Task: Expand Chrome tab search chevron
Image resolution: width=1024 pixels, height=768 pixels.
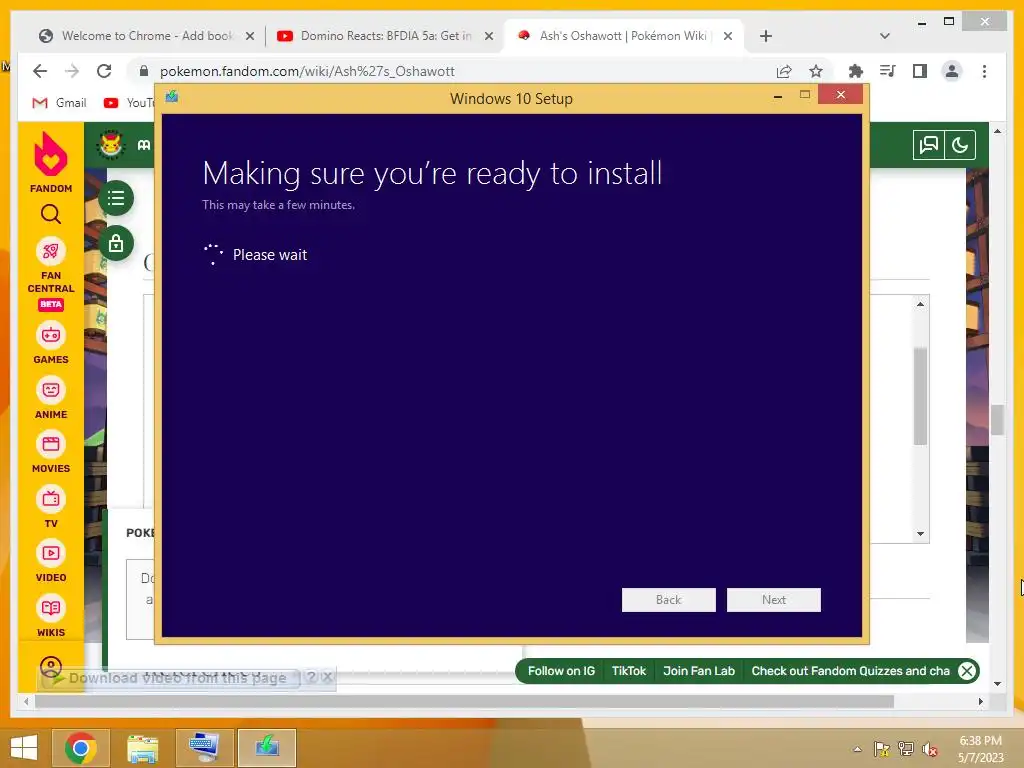Action: coord(885,36)
